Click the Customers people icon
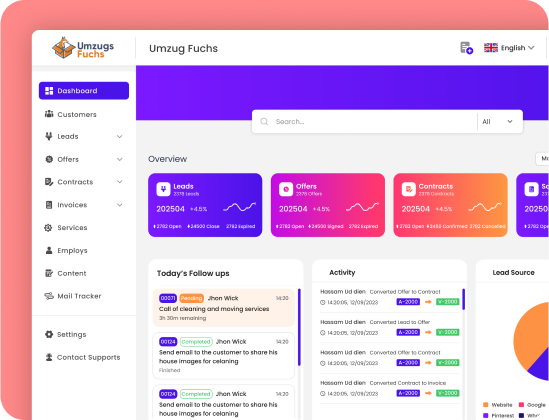549x420 pixels. (x=49, y=114)
